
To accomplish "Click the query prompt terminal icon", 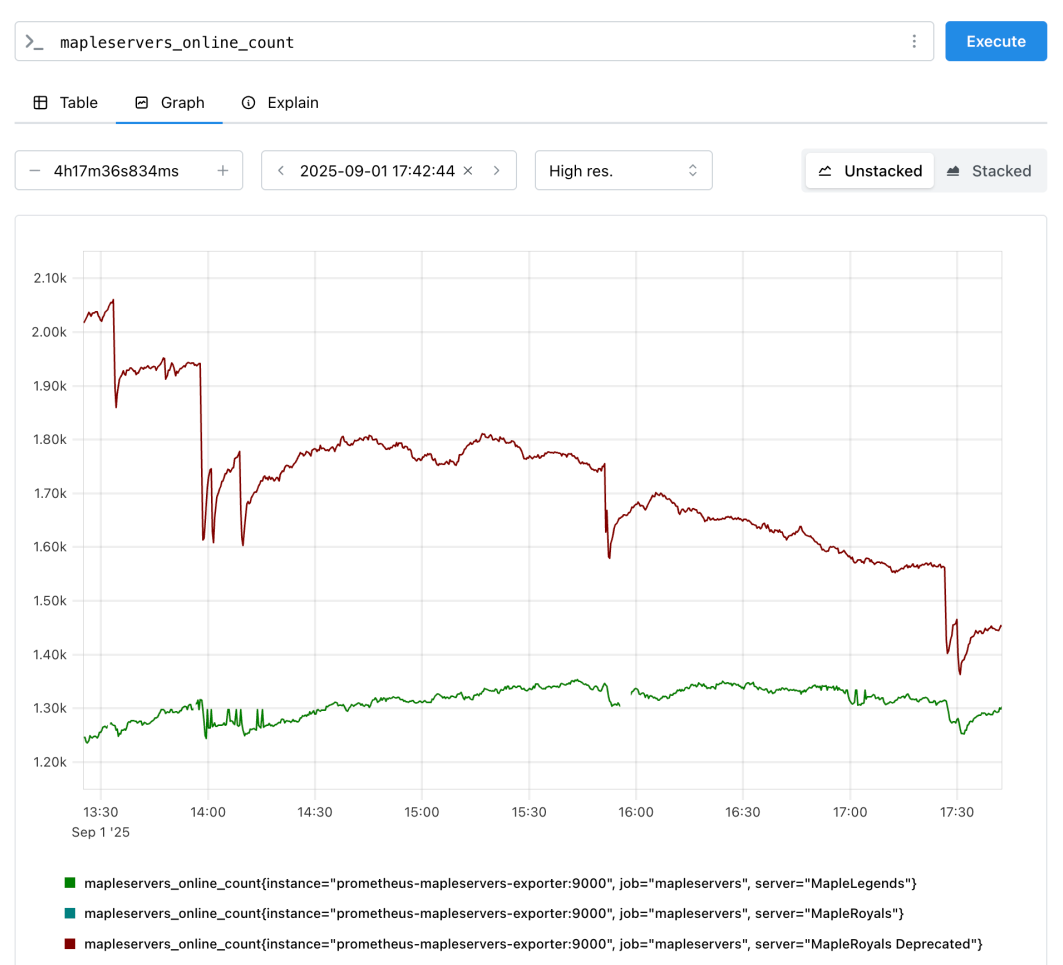I will pyautogui.click(x=35, y=42).
